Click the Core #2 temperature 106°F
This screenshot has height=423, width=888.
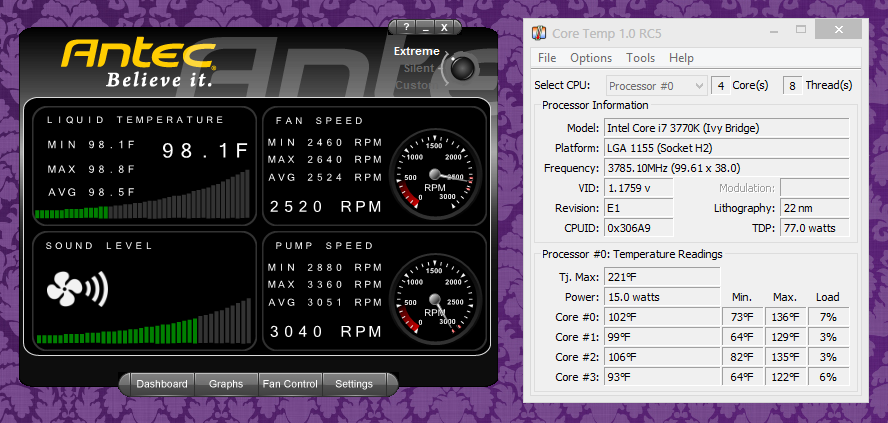[x=662, y=357]
